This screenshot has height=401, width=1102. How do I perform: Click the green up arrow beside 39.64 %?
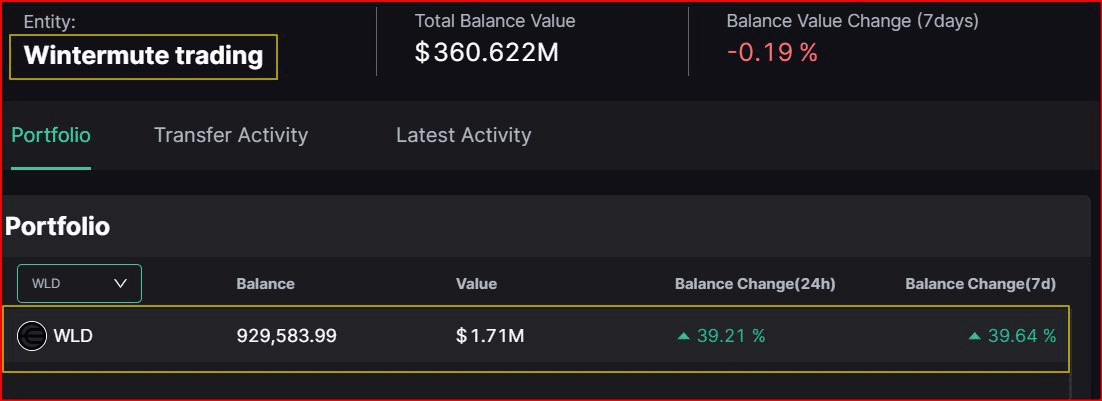(x=974, y=337)
